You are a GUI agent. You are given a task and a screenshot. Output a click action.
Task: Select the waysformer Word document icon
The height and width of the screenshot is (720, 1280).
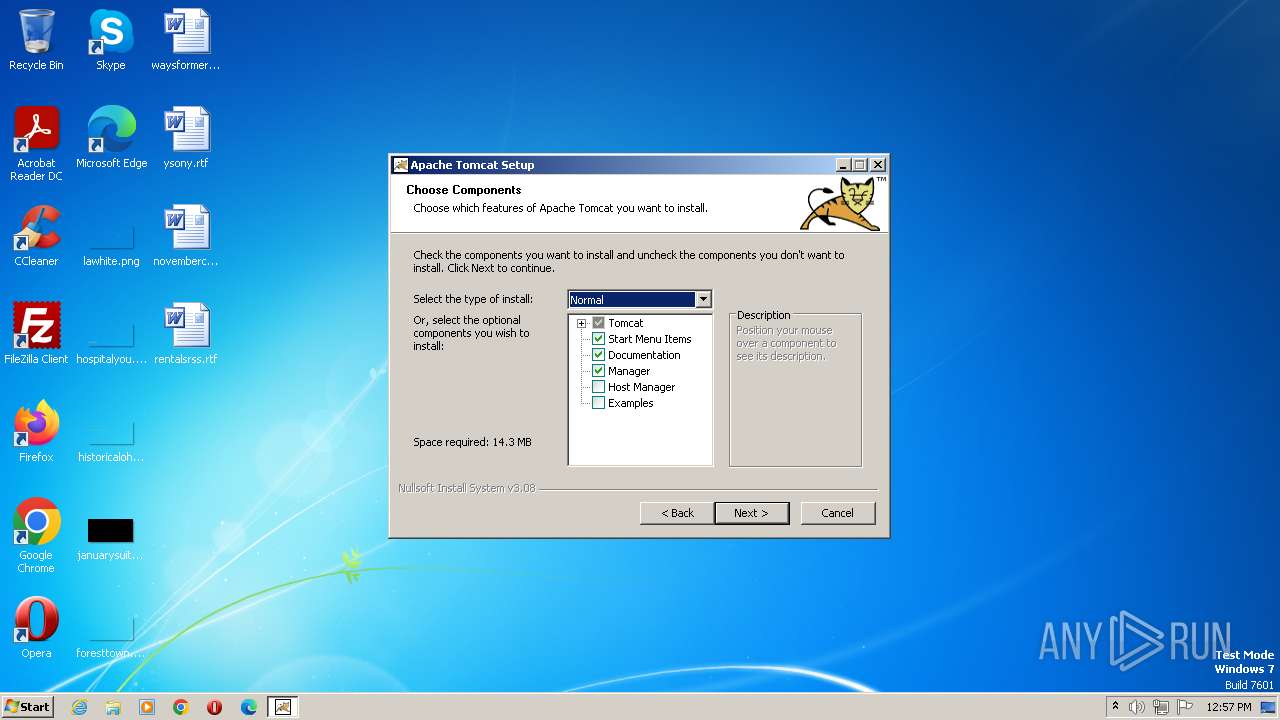click(186, 40)
